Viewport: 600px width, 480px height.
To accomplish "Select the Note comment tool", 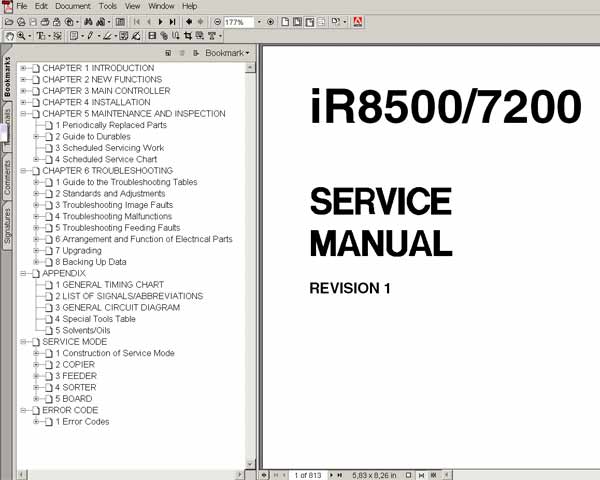I will tap(74, 36).
